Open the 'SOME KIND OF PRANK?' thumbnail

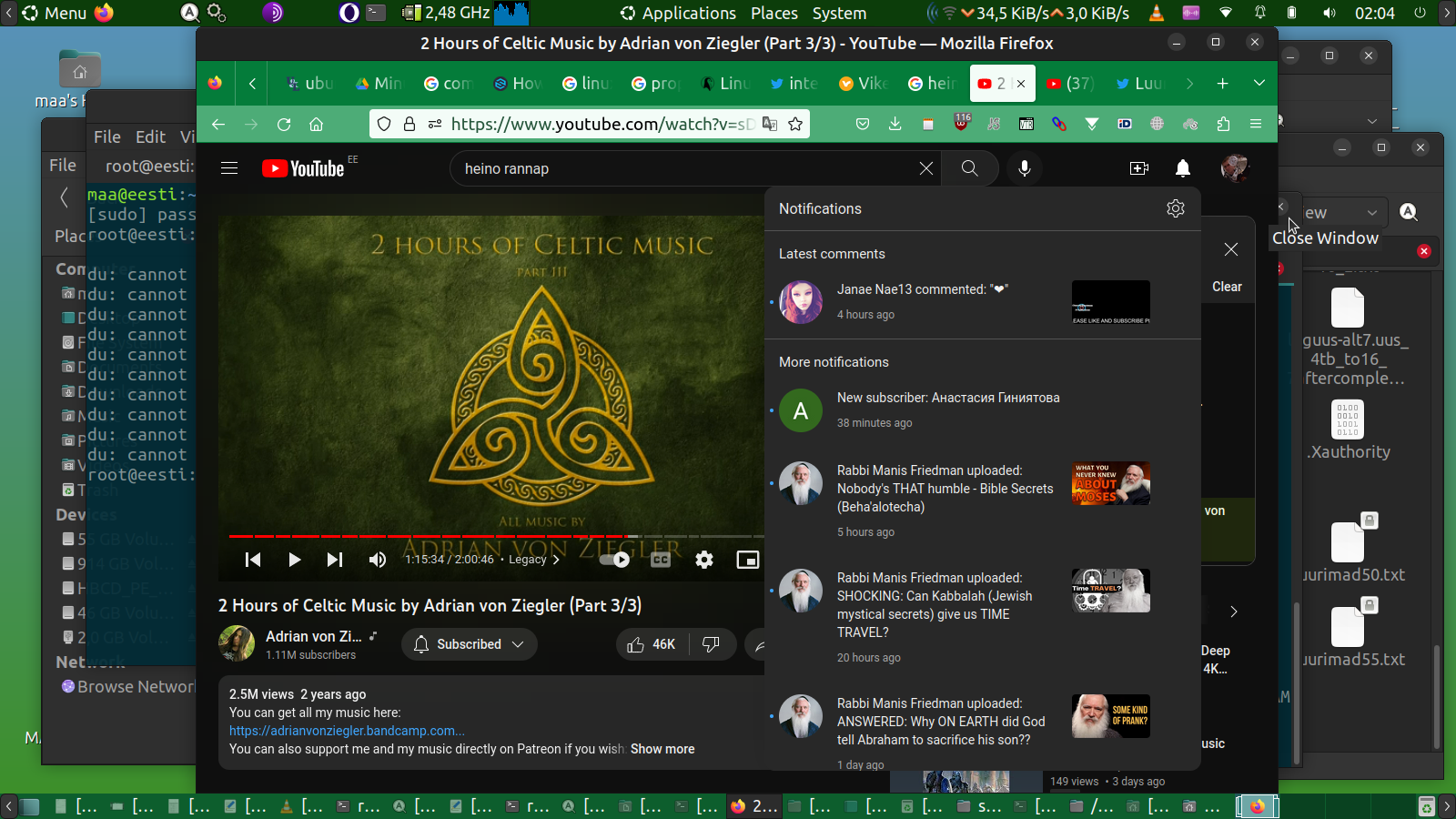[1111, 716]
